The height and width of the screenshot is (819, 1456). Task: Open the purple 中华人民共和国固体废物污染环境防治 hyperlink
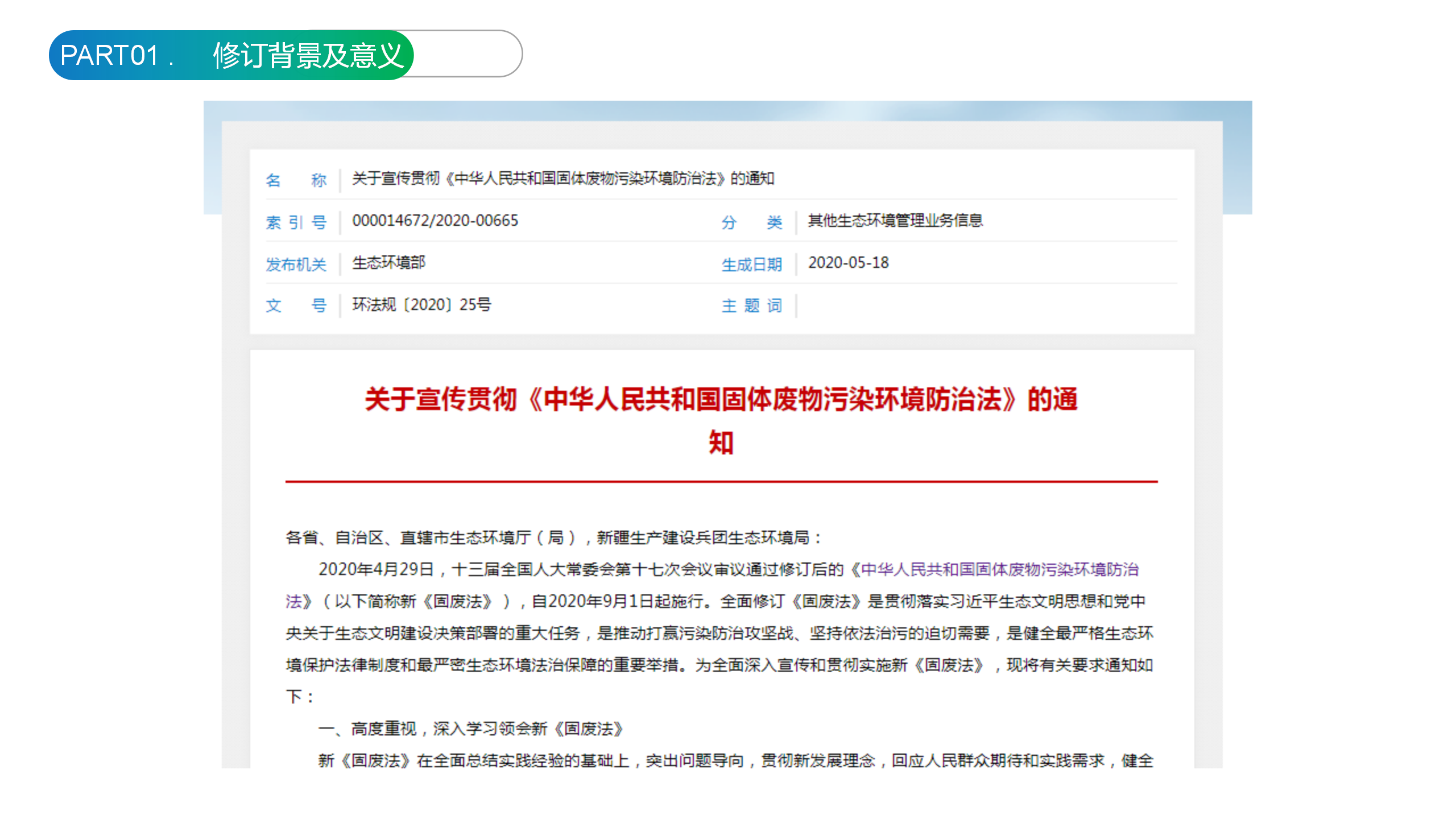point(999,569)
